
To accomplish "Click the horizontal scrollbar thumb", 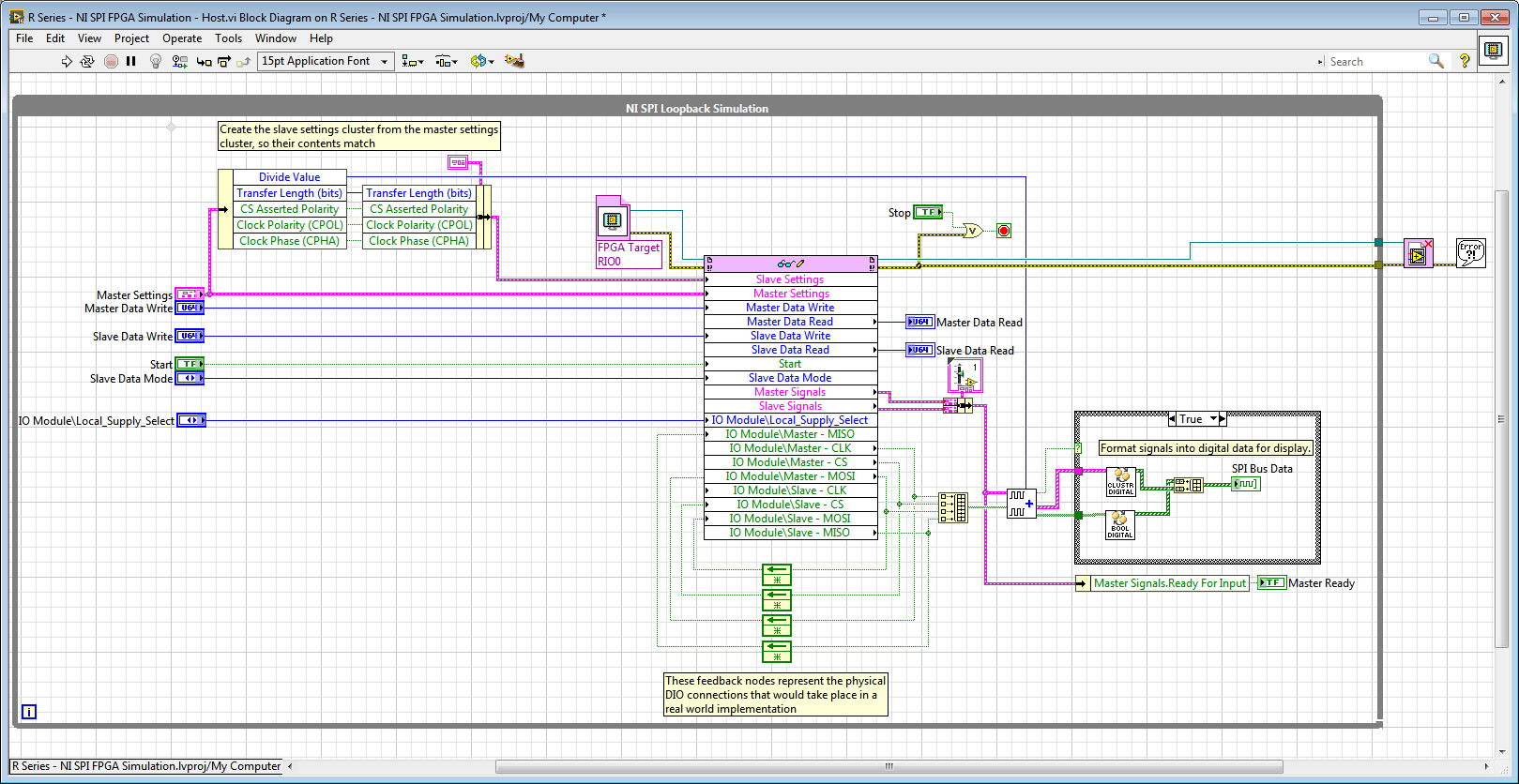I will pyautogui.click(x=889, y=767).
